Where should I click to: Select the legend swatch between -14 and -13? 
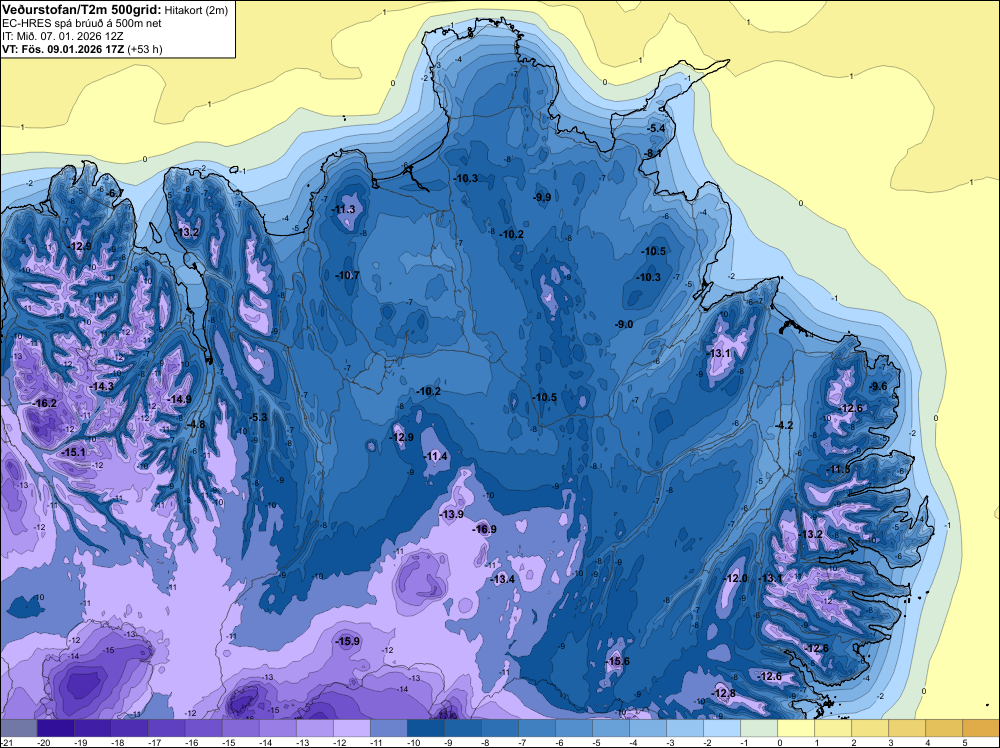click(277, 728)
